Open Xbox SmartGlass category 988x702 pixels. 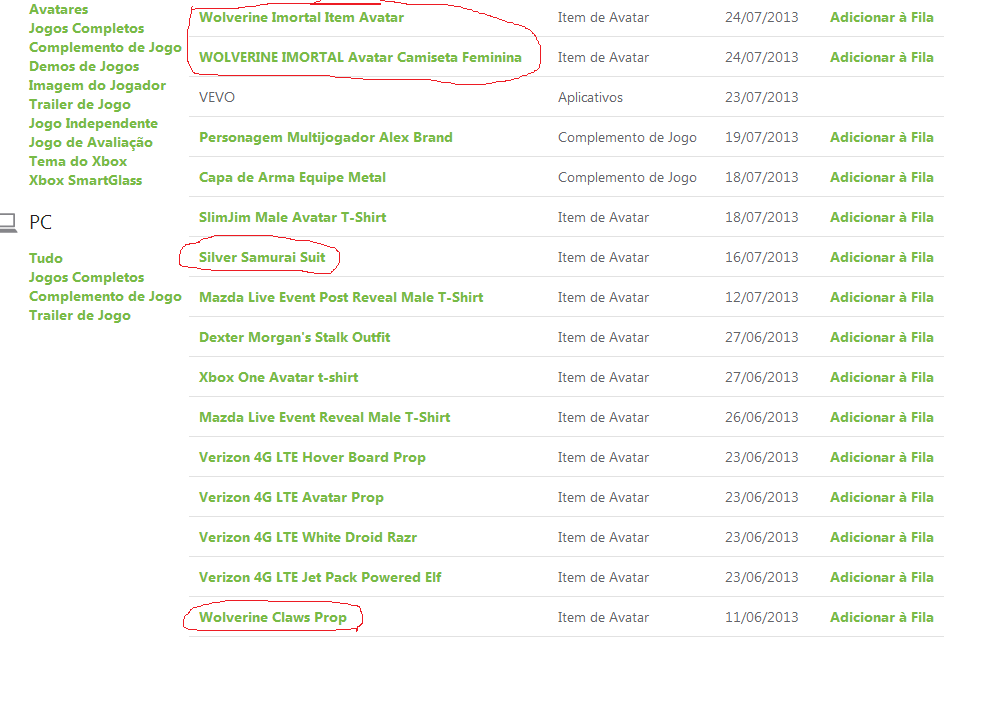coord(86,180)
